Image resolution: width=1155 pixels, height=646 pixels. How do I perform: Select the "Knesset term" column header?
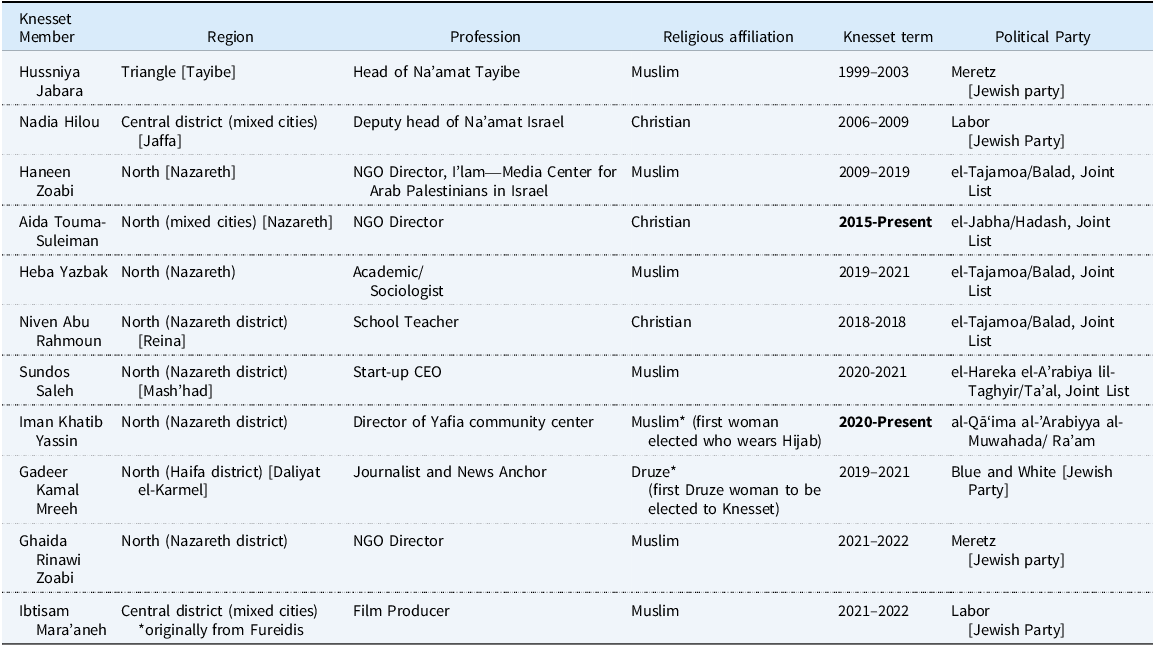tap(888, 37)
